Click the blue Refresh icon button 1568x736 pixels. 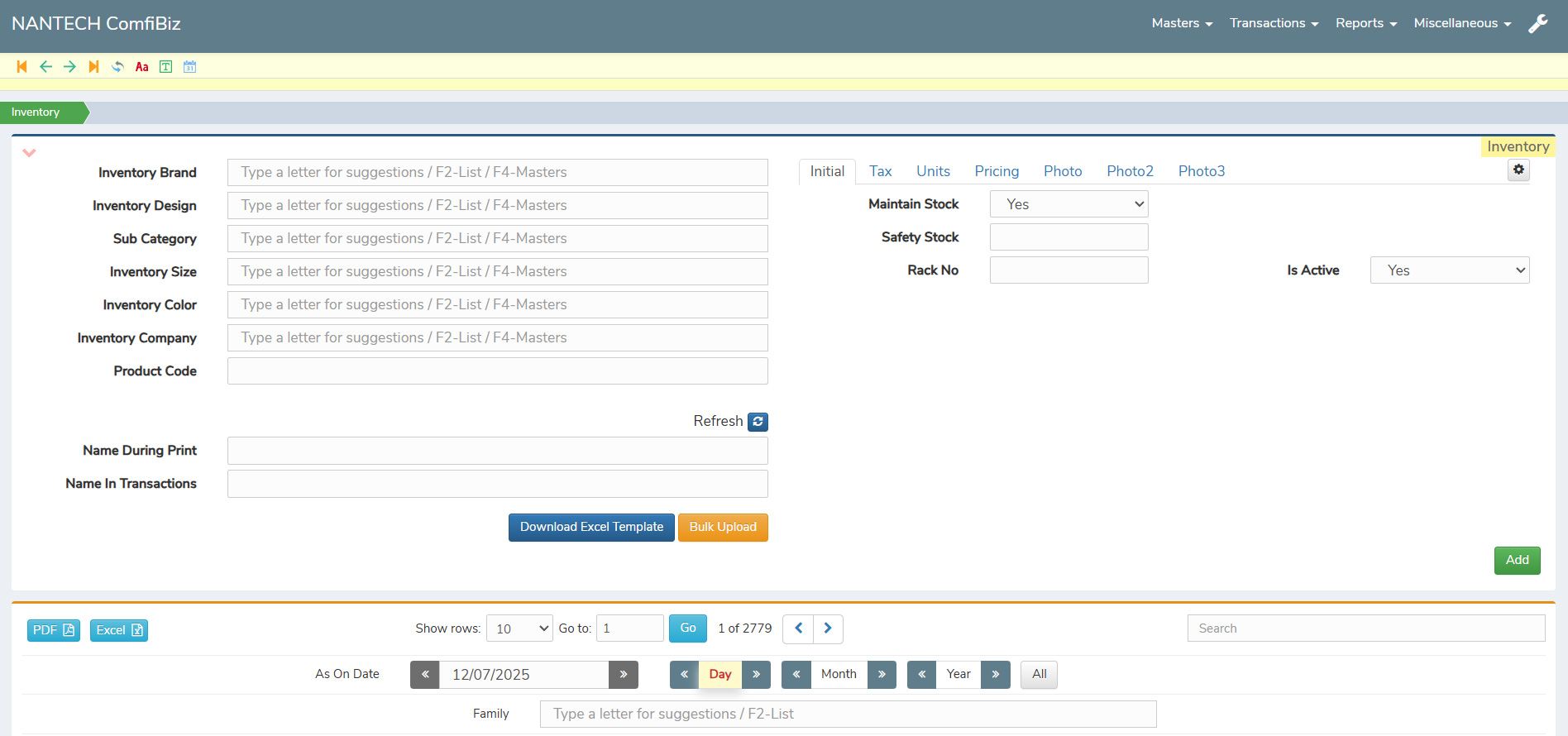(x=758, y=422)
